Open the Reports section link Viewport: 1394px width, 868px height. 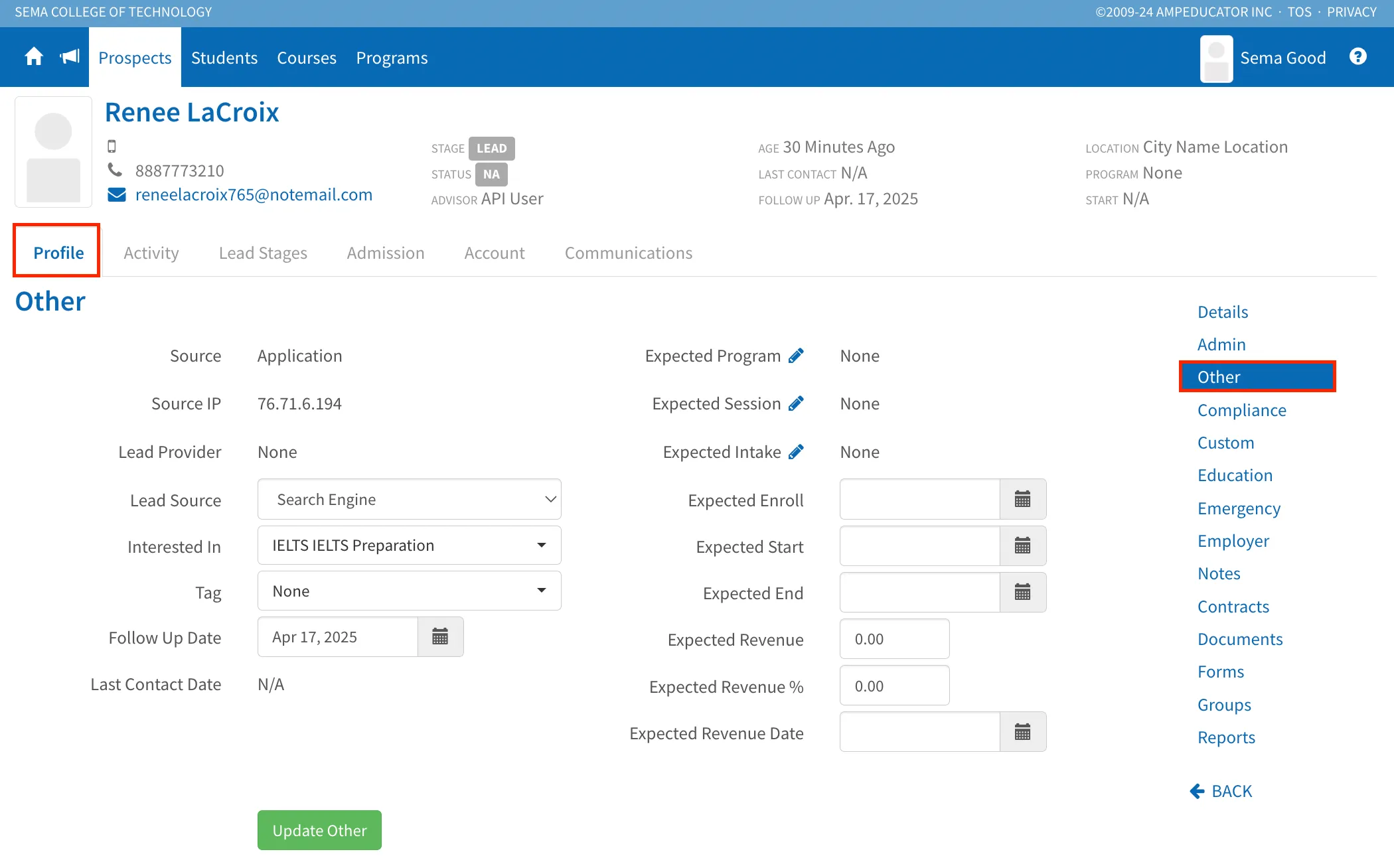(1226, 737)
